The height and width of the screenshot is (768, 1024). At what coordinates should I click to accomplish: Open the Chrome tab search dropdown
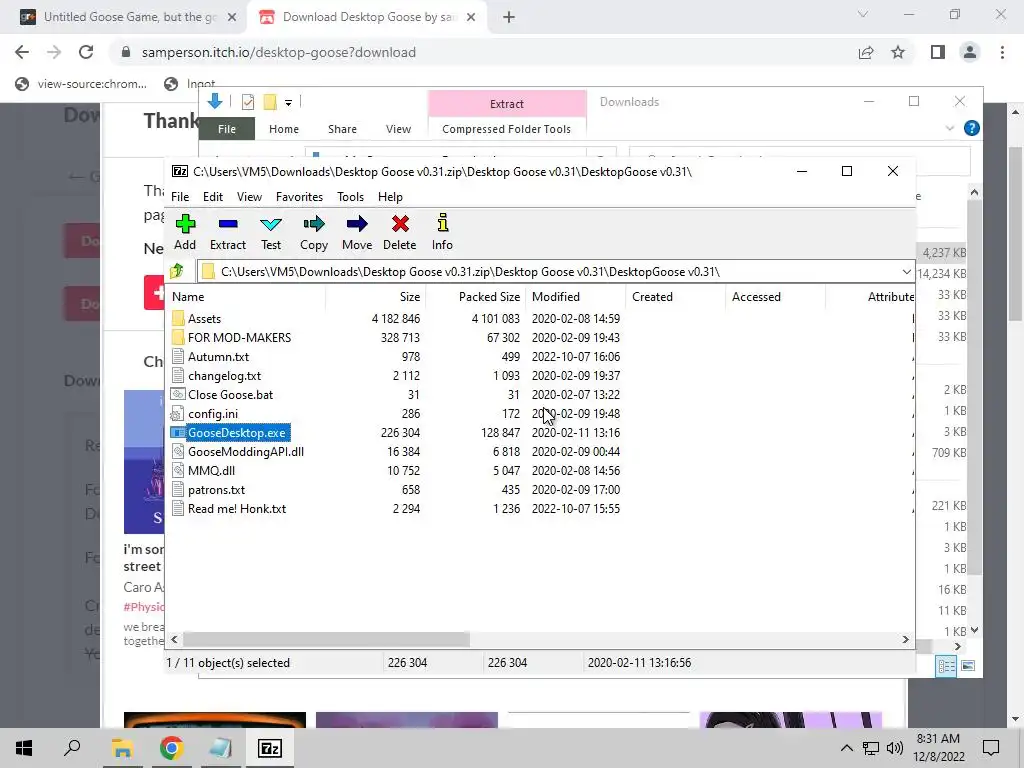pyautogui.click(x=863, y=14)
